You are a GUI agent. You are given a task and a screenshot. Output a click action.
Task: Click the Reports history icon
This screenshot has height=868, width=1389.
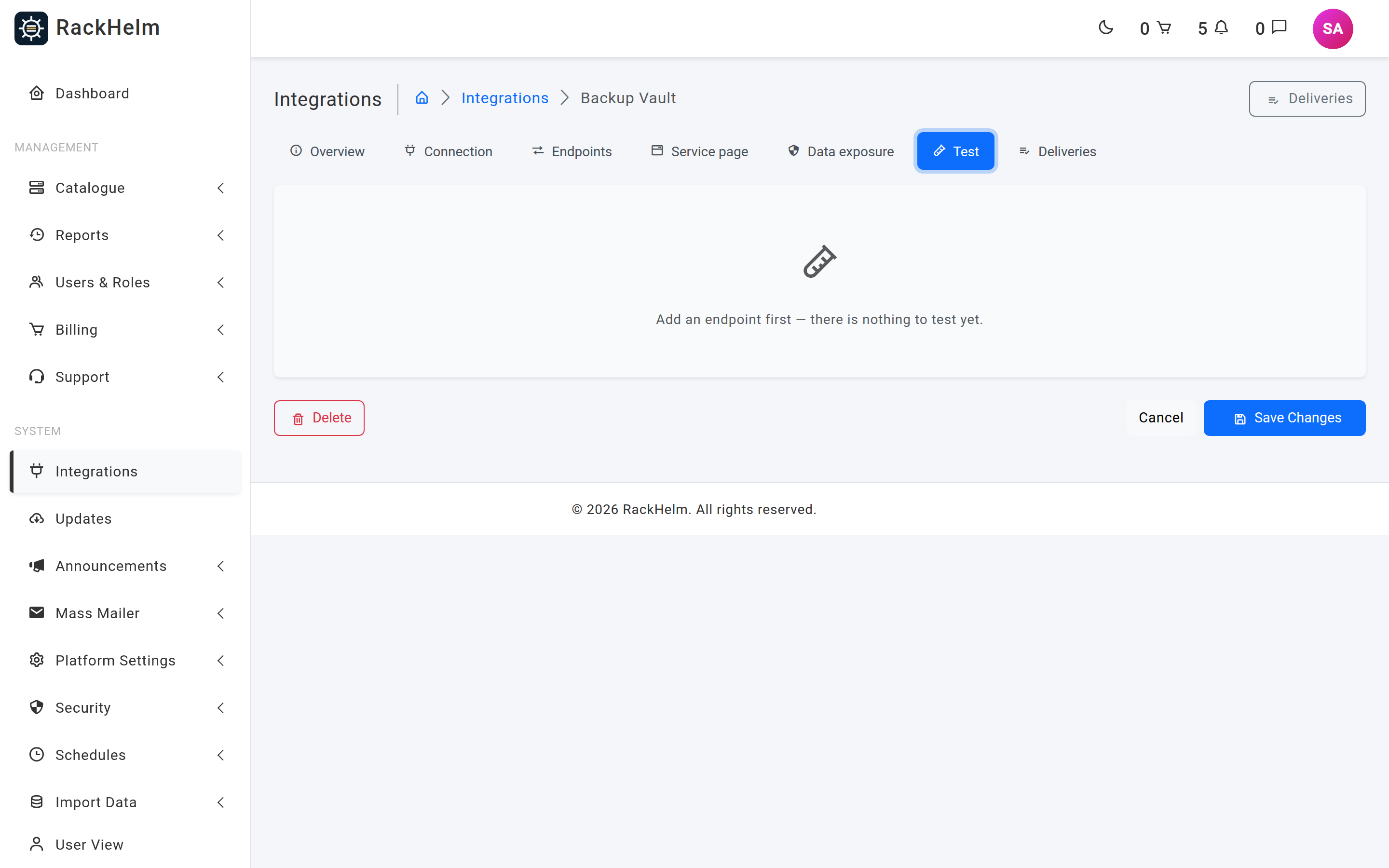click(x=37, y=235)
